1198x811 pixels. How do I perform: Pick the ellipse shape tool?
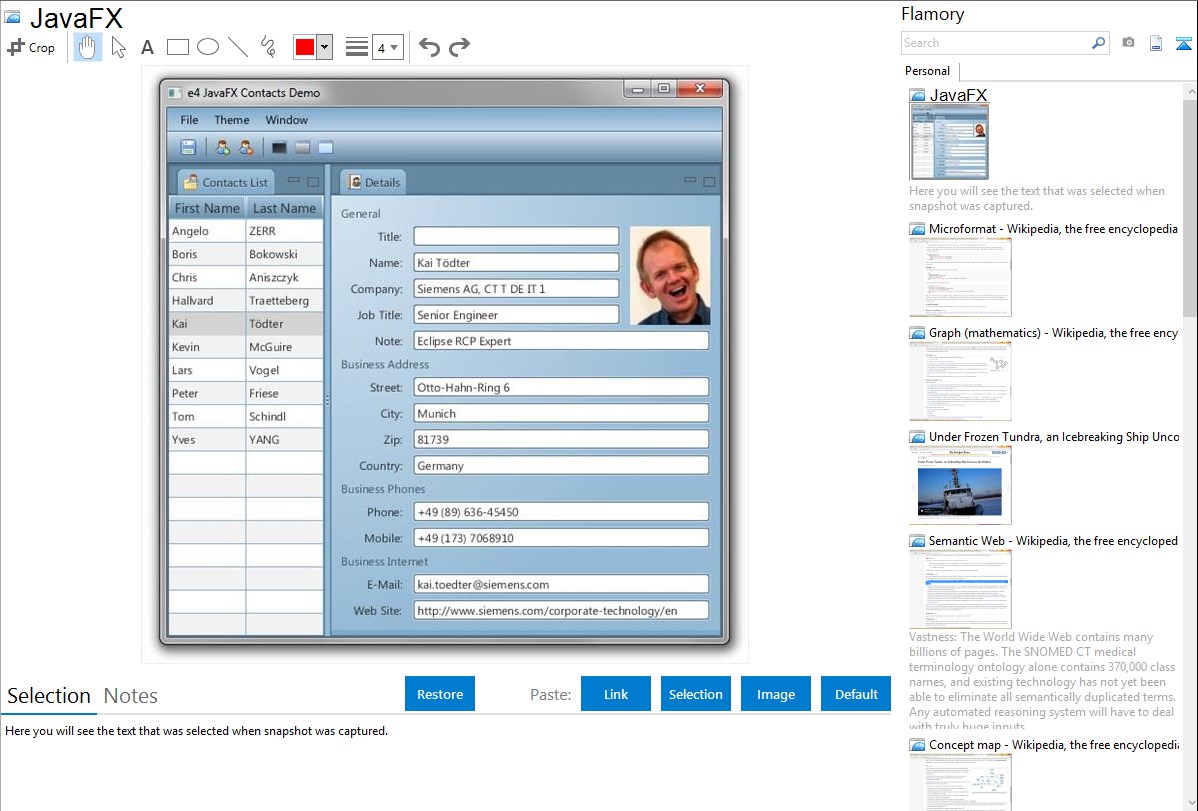[208, 47]
